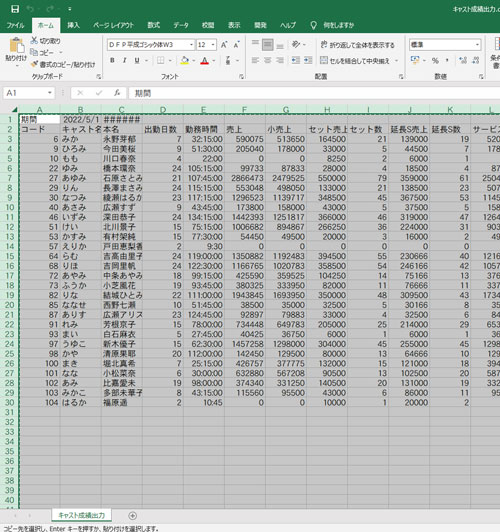The height and width of the screenshot is (532, 500).
Task: Click the increase decimal icon
Action: tap(463, 61)
